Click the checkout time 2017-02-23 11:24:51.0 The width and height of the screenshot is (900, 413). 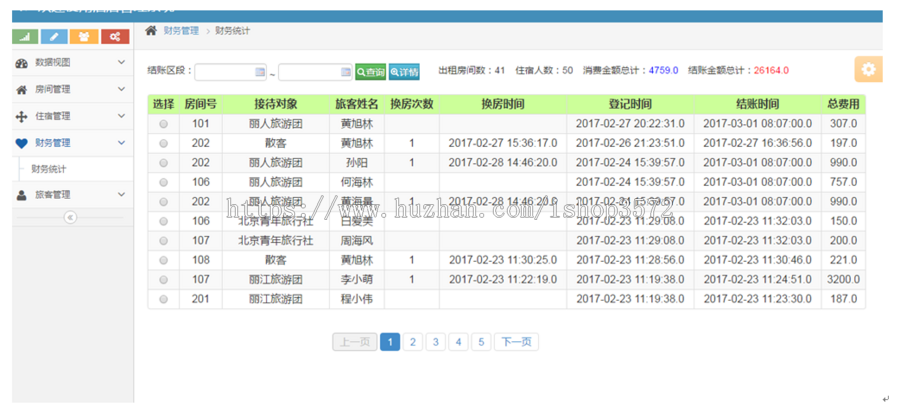pyautogui.click(x=758, y=280)
